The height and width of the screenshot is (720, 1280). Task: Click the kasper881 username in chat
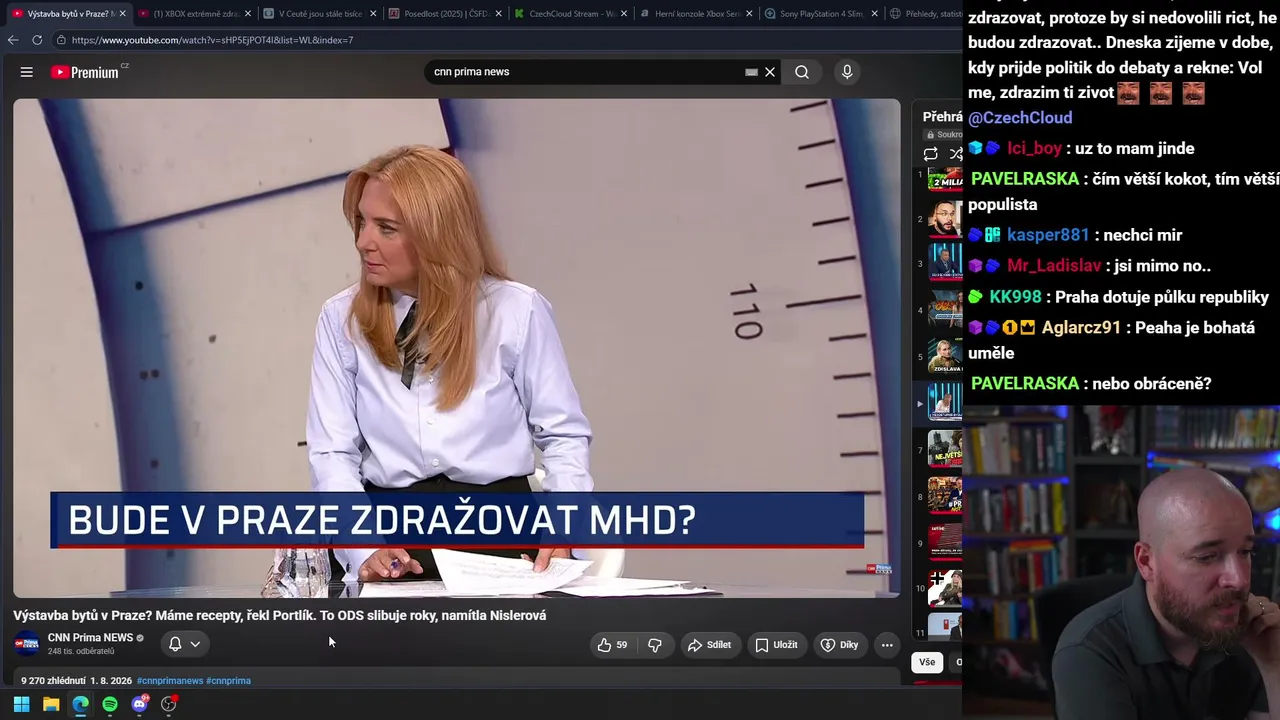click(x=1048, y=235)
